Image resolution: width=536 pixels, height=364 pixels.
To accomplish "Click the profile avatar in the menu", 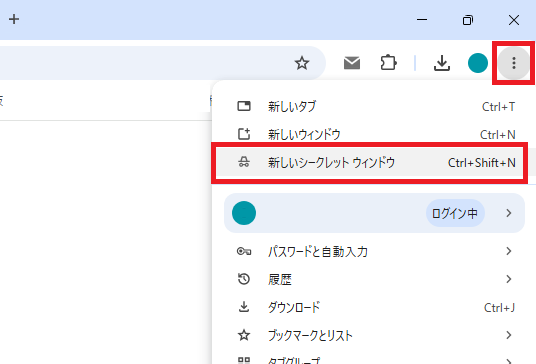I will pos(244,213).
